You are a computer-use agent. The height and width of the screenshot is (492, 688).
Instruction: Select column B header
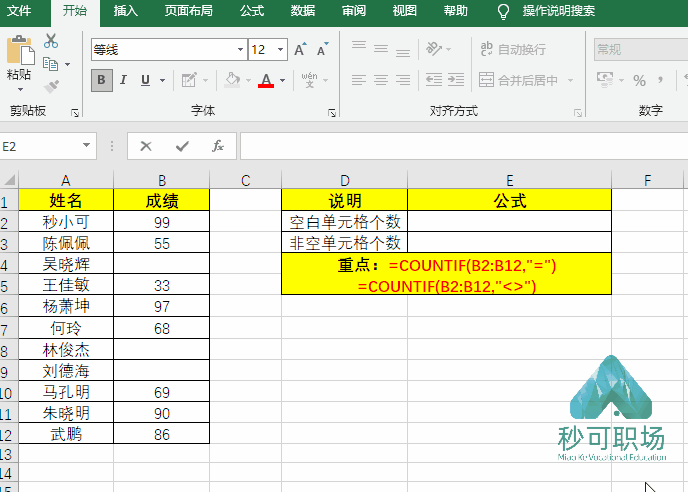point(161,180)
